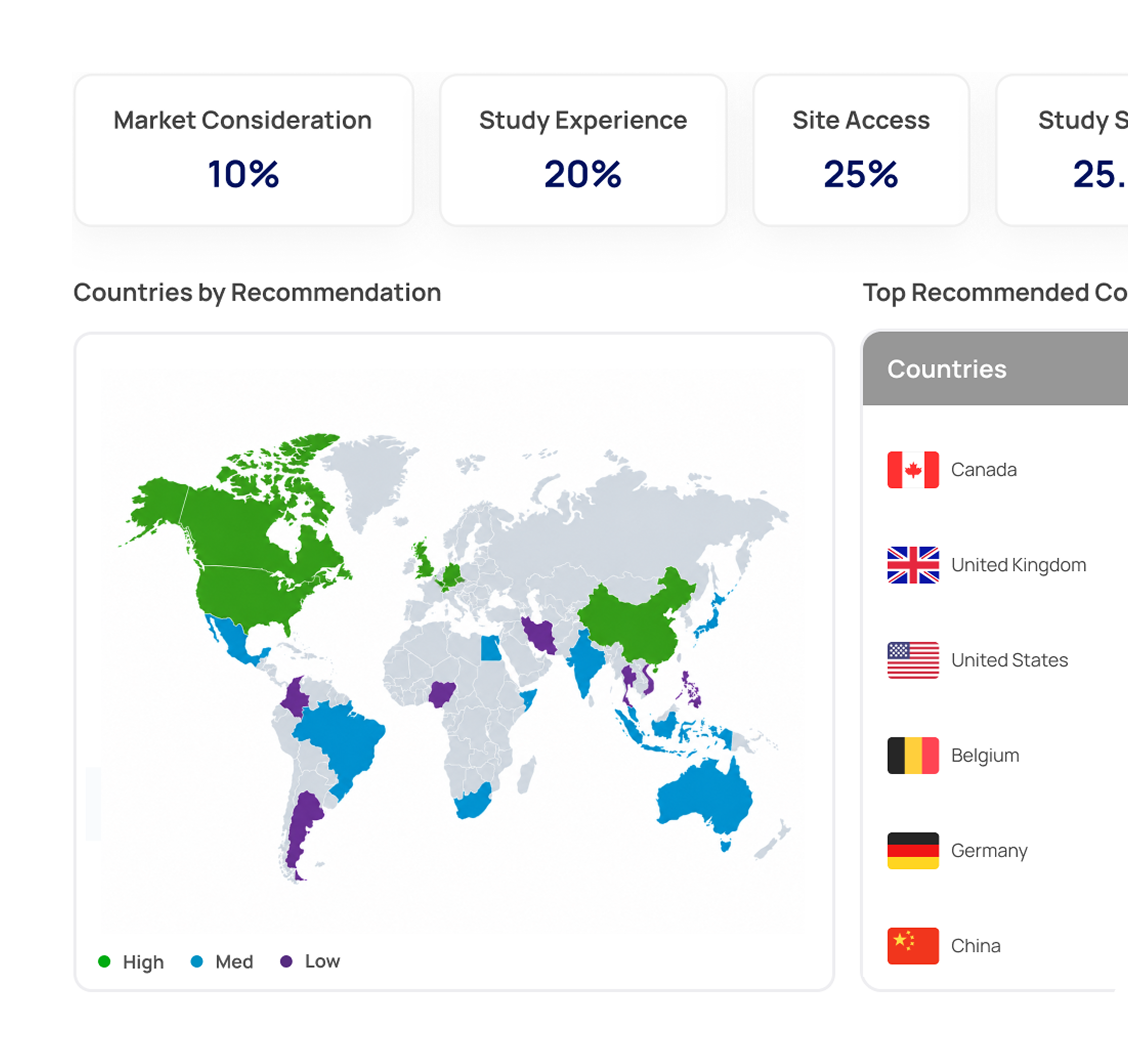Click the 10% value
The image size is (1128, 1056).
point(244,174)
